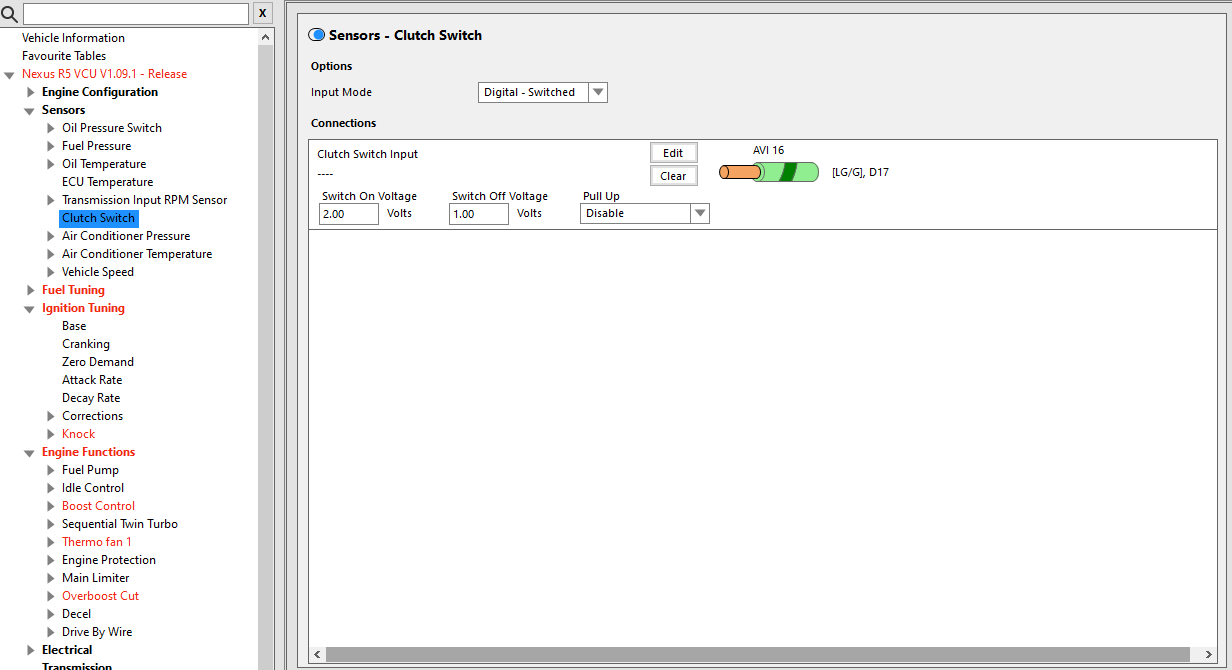
Task: Click the search magnifier icon
Action: coord(10,13)
